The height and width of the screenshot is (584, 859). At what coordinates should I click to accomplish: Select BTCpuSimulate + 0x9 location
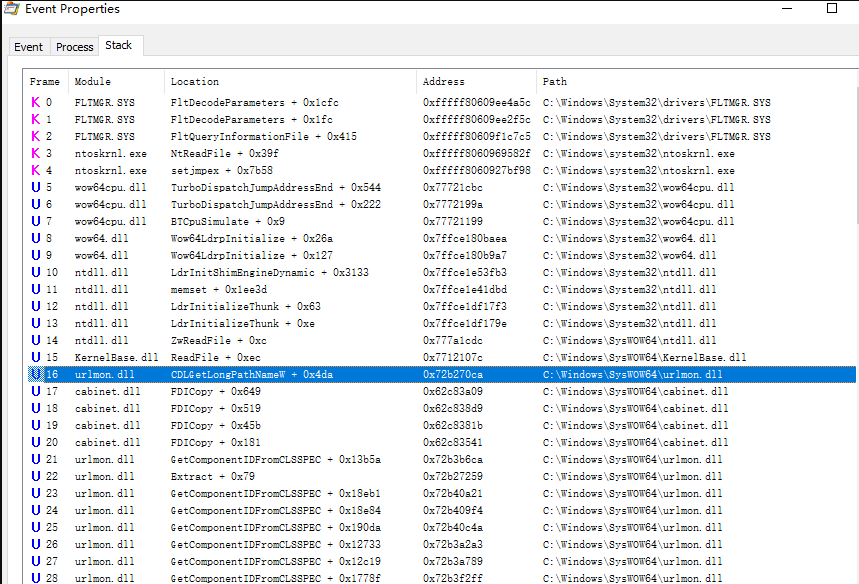coord(228,221)
